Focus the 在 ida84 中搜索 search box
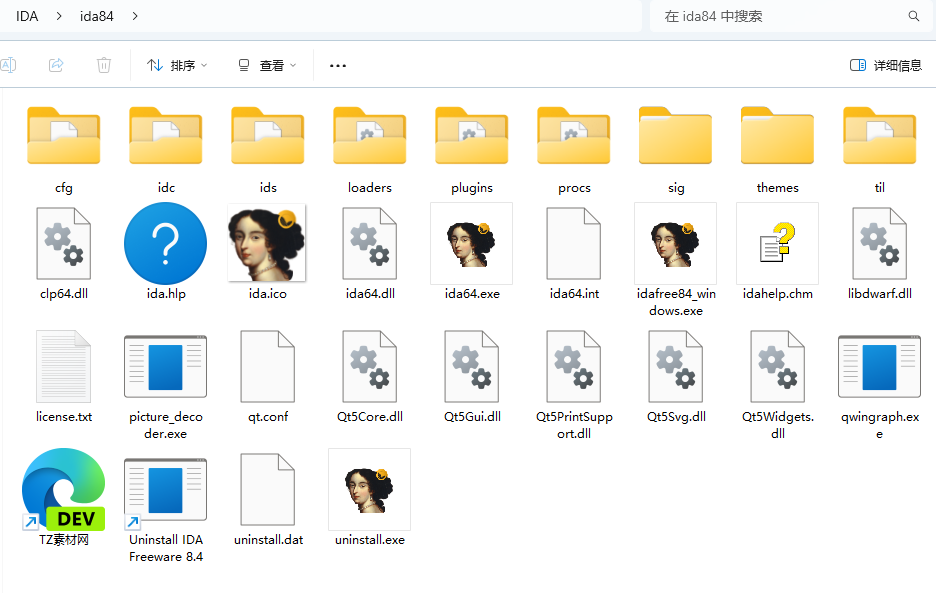 (790, 16)
